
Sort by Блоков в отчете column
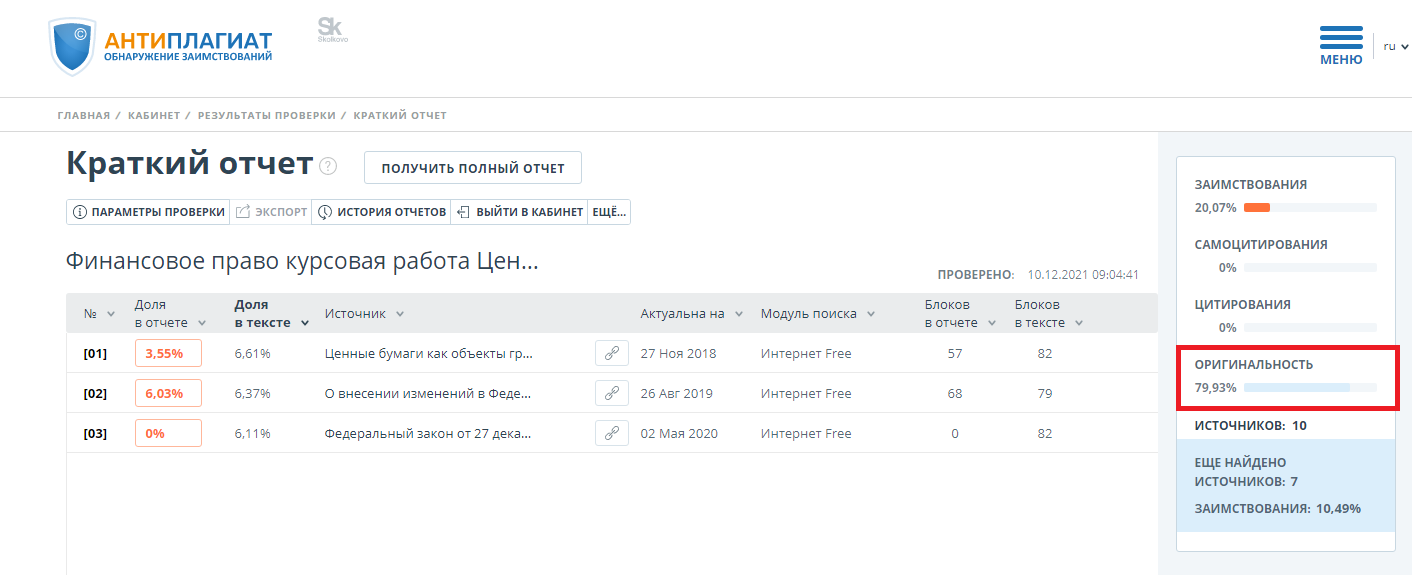[992, 323]
